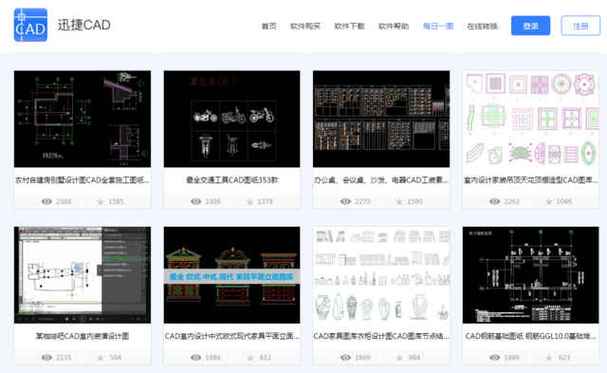Click the eye views icon on rebar card
The height and width of the screenshot is (373, 607).
tap(495, 357)
